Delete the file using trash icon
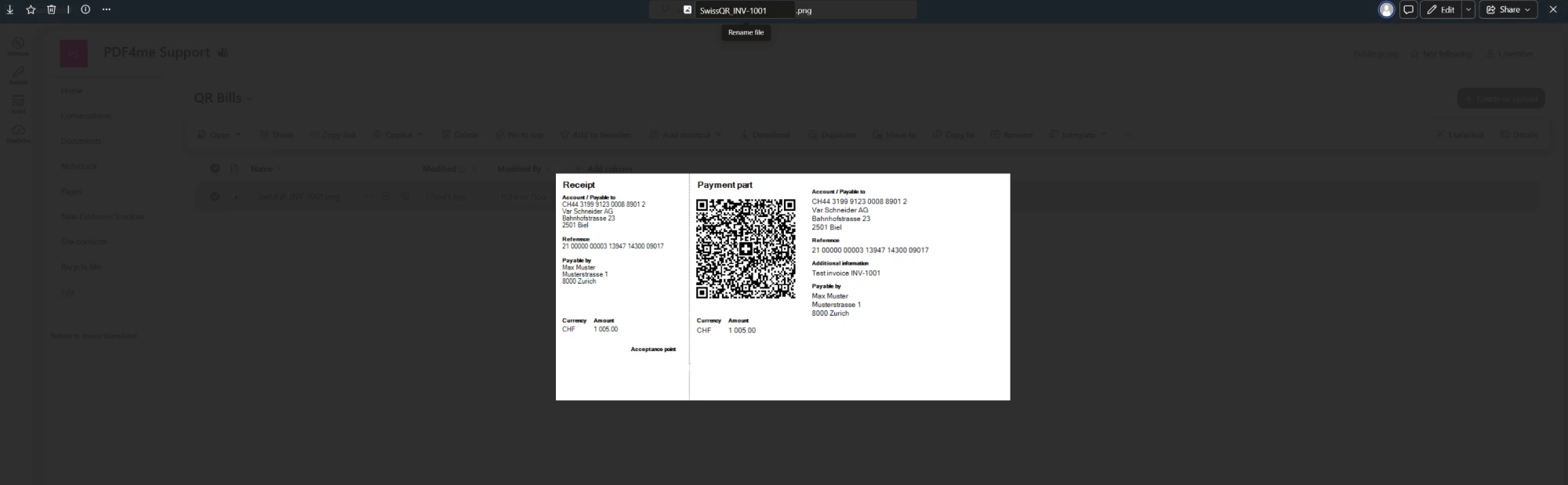1568x485 pixels. tap(51, 9)
